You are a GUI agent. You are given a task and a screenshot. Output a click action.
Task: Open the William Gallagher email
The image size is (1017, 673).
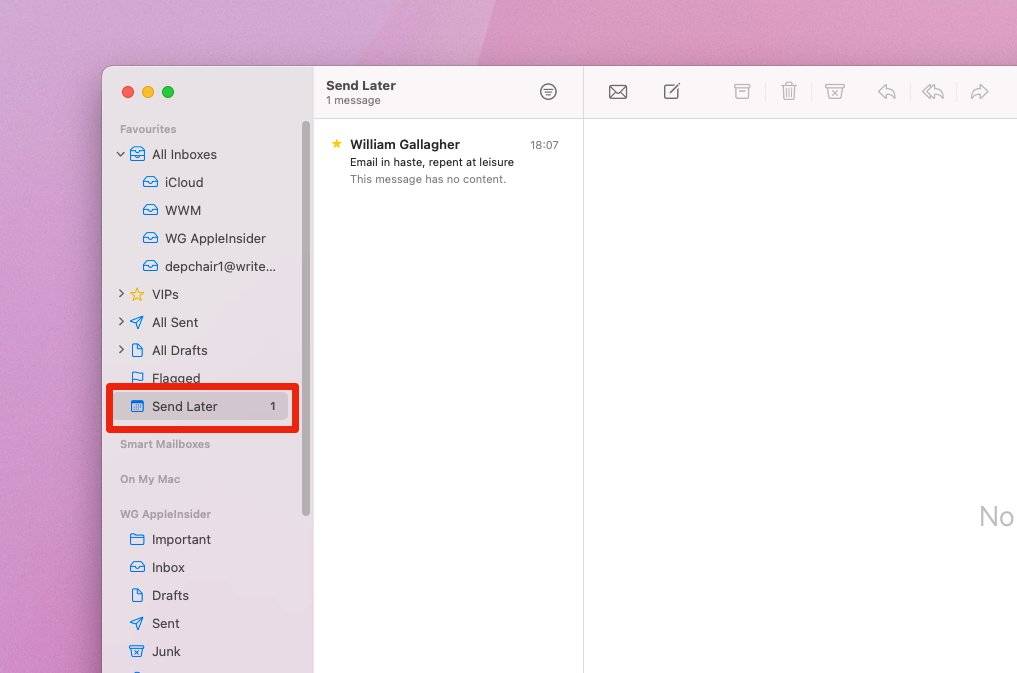445,161
